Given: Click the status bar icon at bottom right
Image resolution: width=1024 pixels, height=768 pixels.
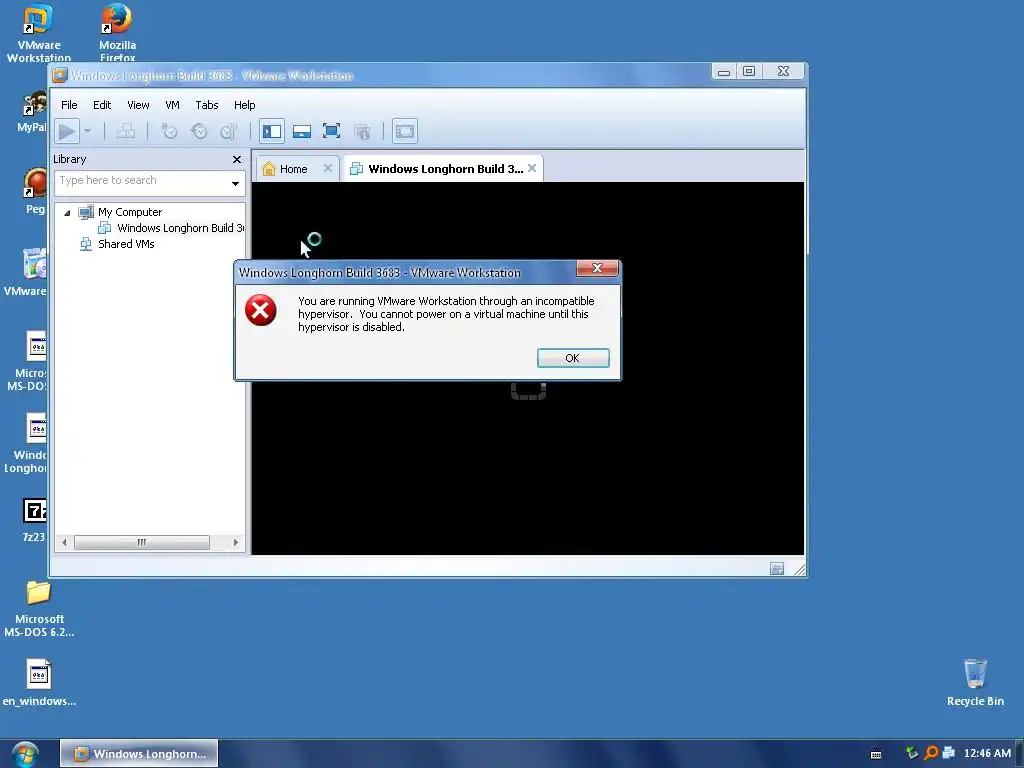Looking at the screenshot, I should tap(776, 569).
